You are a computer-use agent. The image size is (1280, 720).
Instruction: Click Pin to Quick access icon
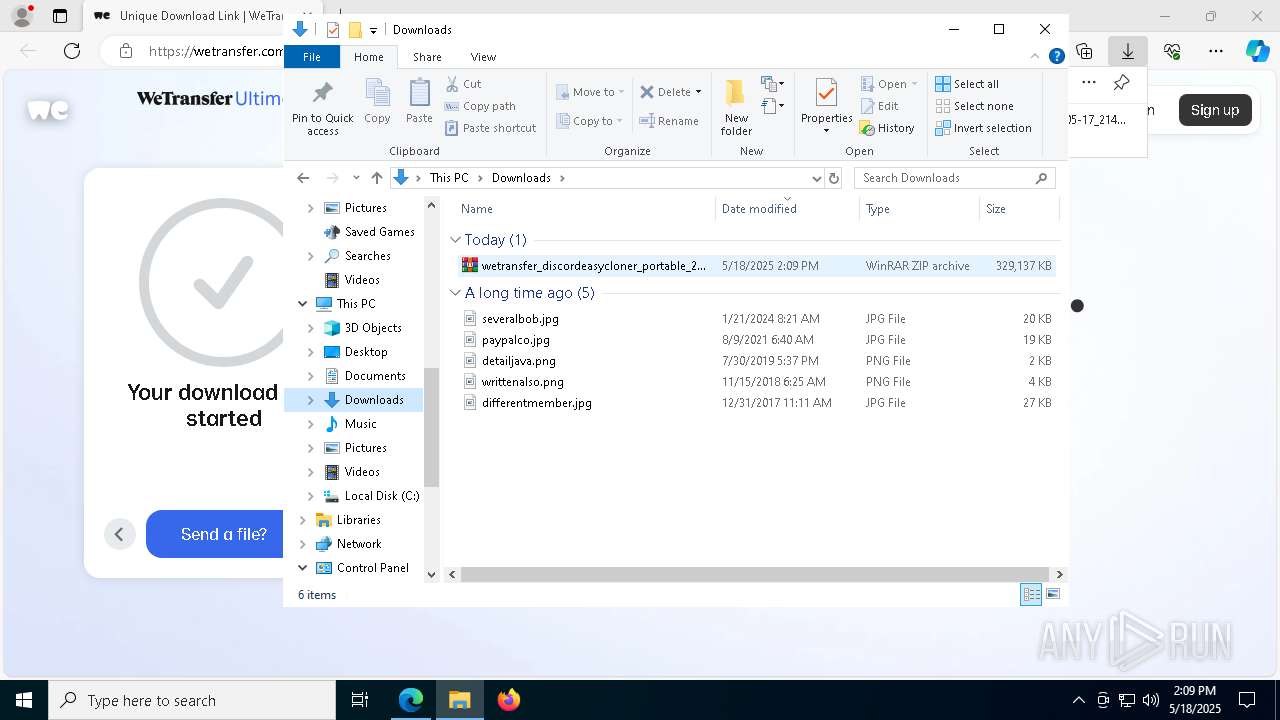tap(322, 108)
